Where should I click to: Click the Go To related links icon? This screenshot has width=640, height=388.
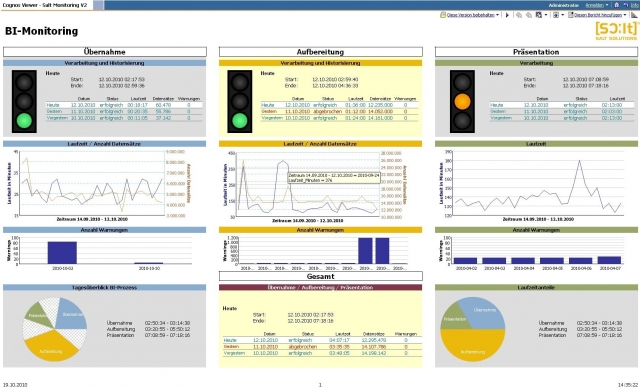539,15
